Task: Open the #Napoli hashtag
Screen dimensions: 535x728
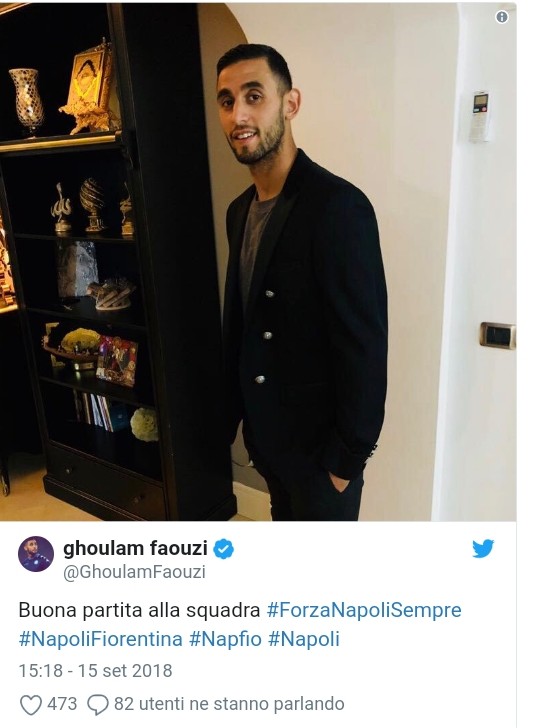Action: [304, 639]
